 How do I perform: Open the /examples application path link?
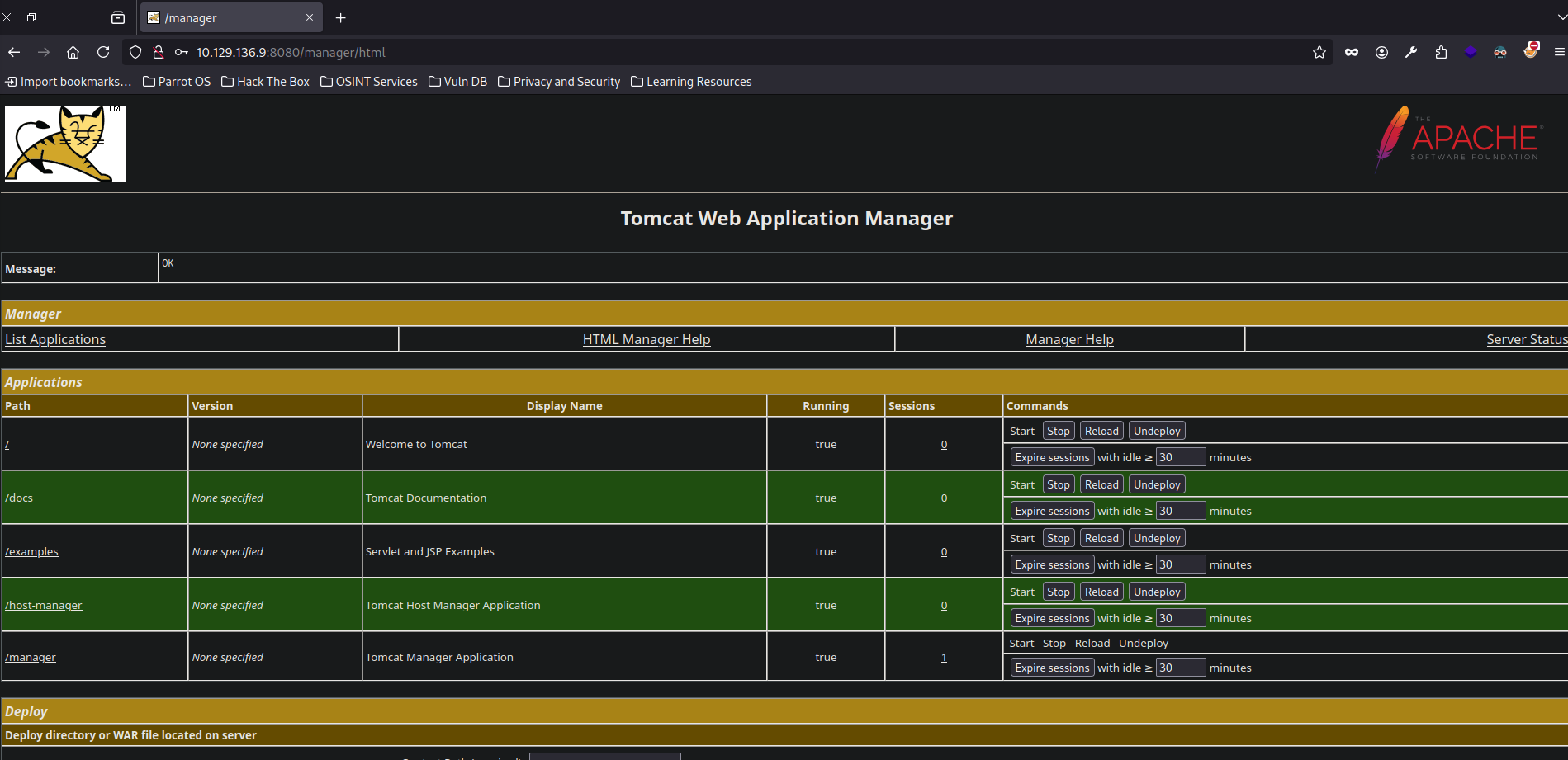(x=31, y=551)
